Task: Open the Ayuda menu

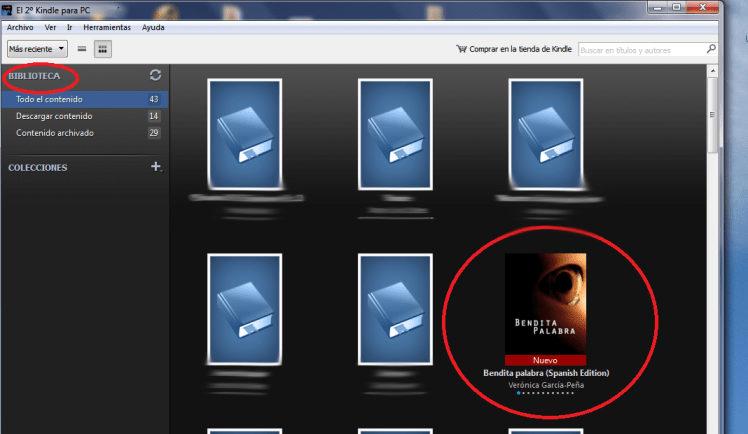Action: 153,27
